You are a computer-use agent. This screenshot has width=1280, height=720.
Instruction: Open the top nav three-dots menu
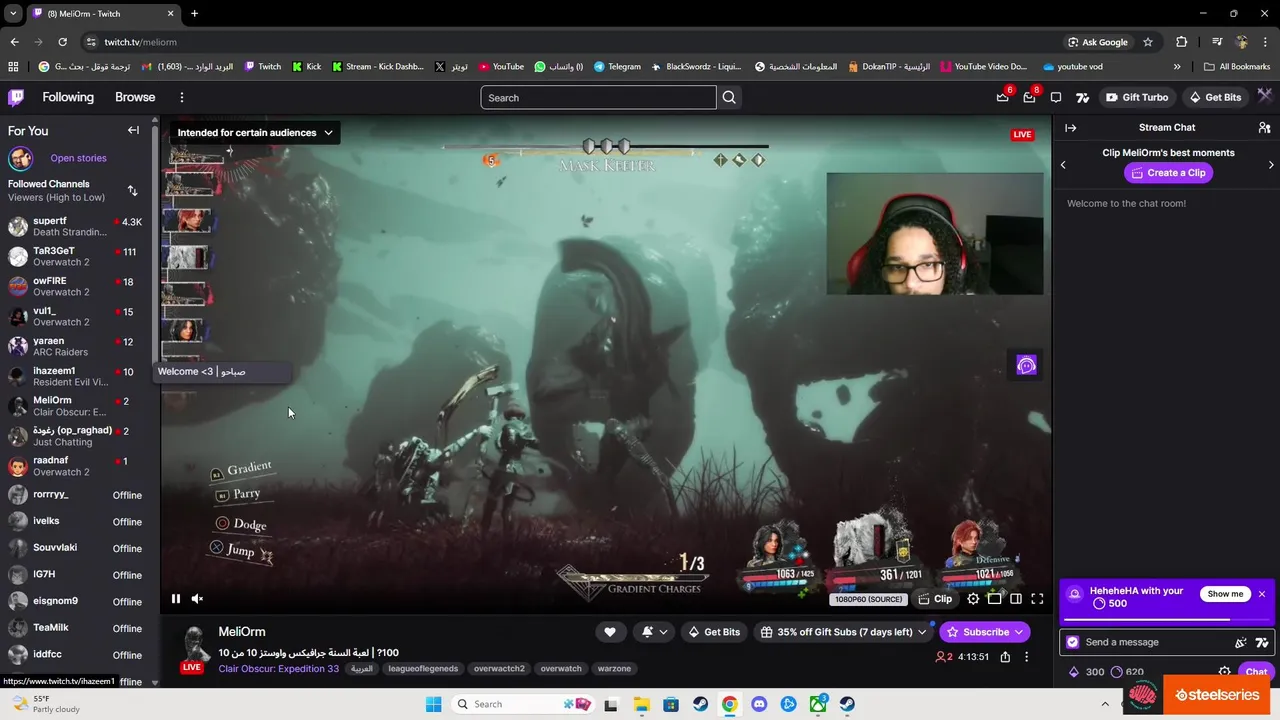click(x=181, y=97)
